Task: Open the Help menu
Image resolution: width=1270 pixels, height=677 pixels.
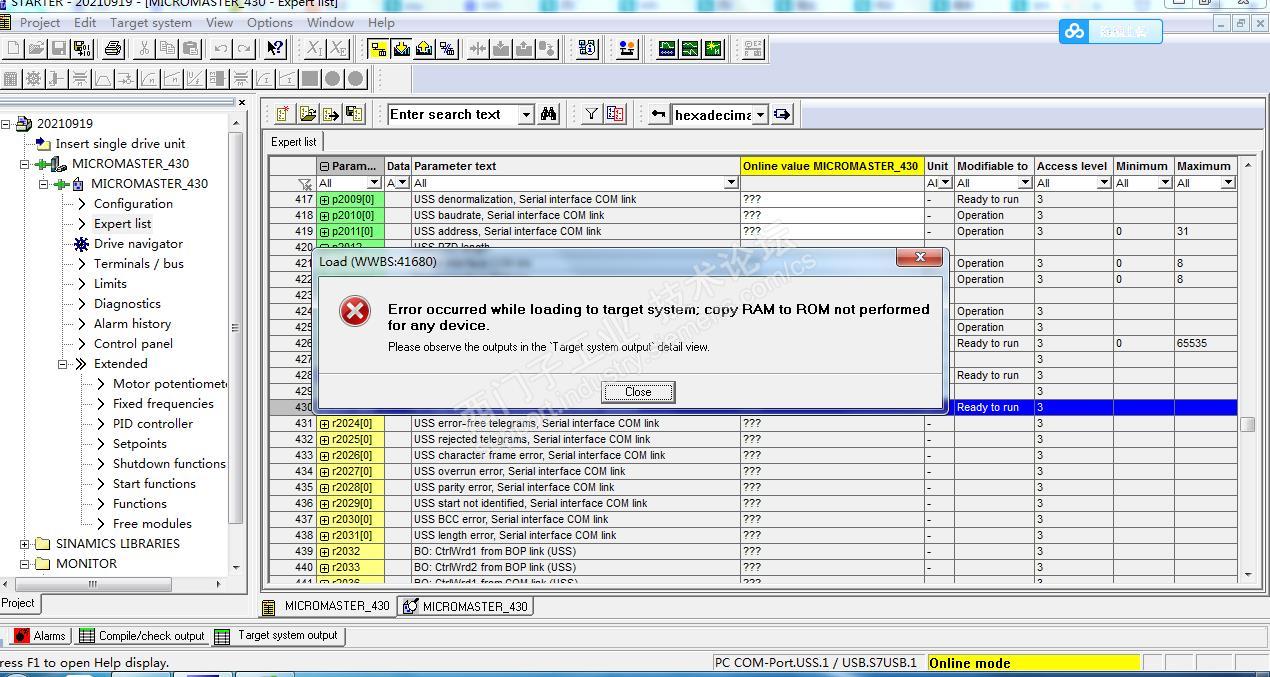Action: coord(381,22)
